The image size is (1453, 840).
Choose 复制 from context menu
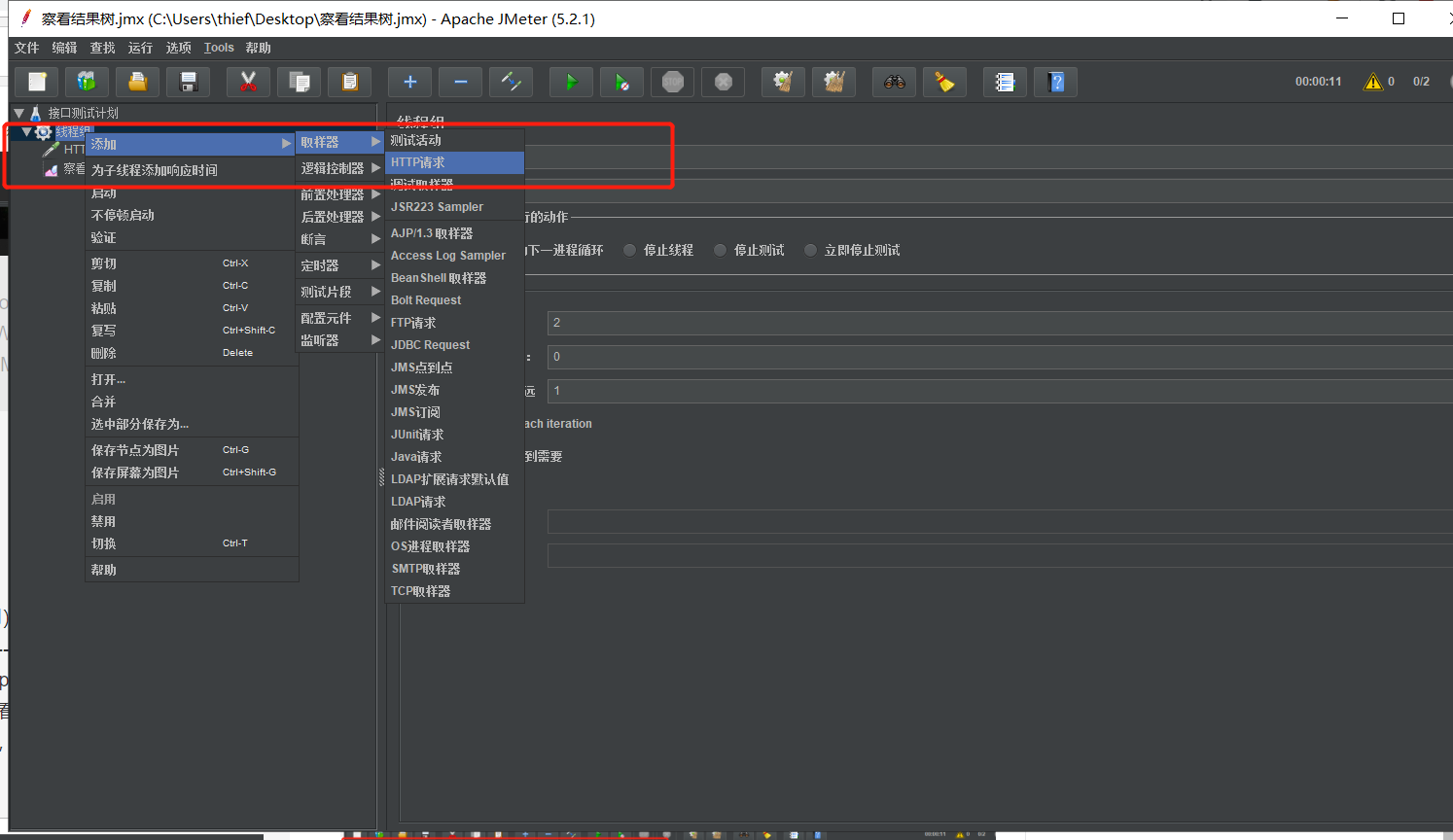(x=192, y=286)
